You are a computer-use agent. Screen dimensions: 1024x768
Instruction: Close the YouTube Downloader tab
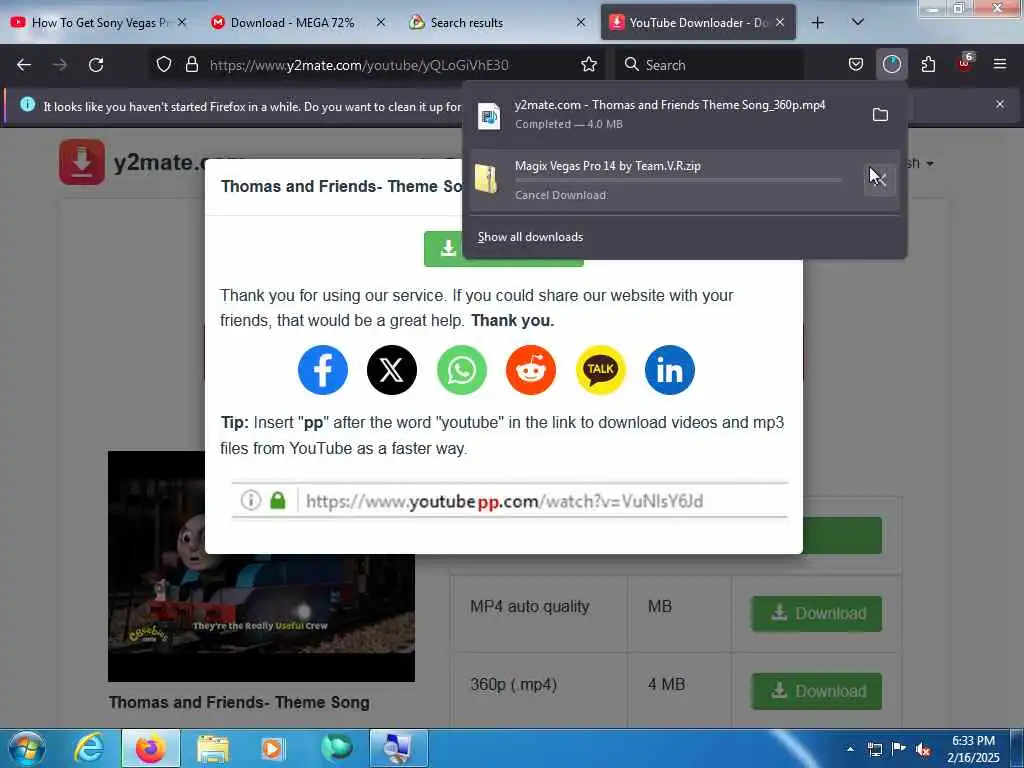click(x=780, y=22)
